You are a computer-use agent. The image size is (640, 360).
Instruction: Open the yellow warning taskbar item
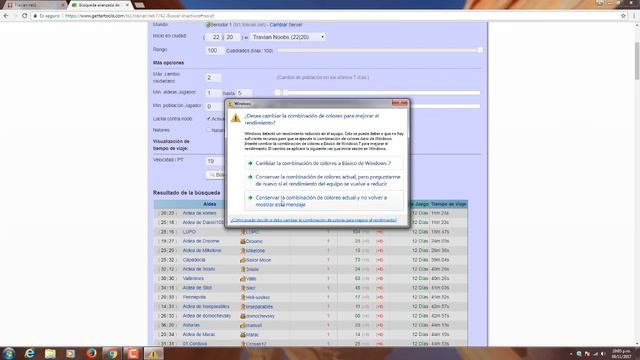(x=153, y=354)
